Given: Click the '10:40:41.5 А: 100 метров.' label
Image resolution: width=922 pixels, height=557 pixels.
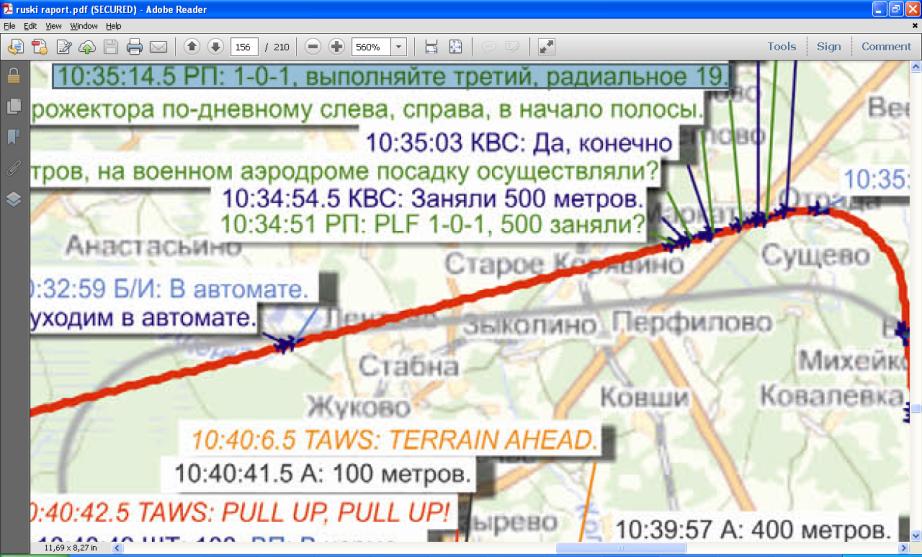Looking at the screenshot, I should tap(323, 473).
